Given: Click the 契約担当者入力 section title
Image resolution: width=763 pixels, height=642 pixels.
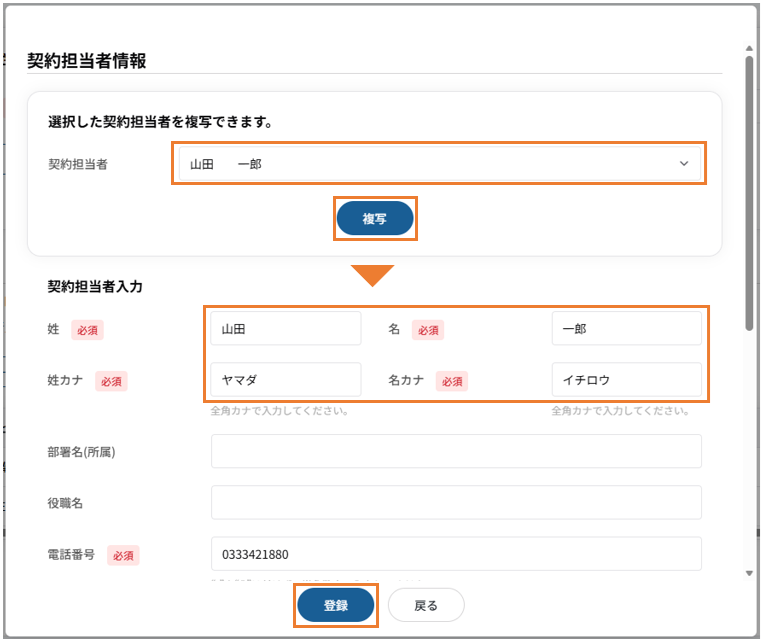Looking at the screenshot, I should coord(95,286).
